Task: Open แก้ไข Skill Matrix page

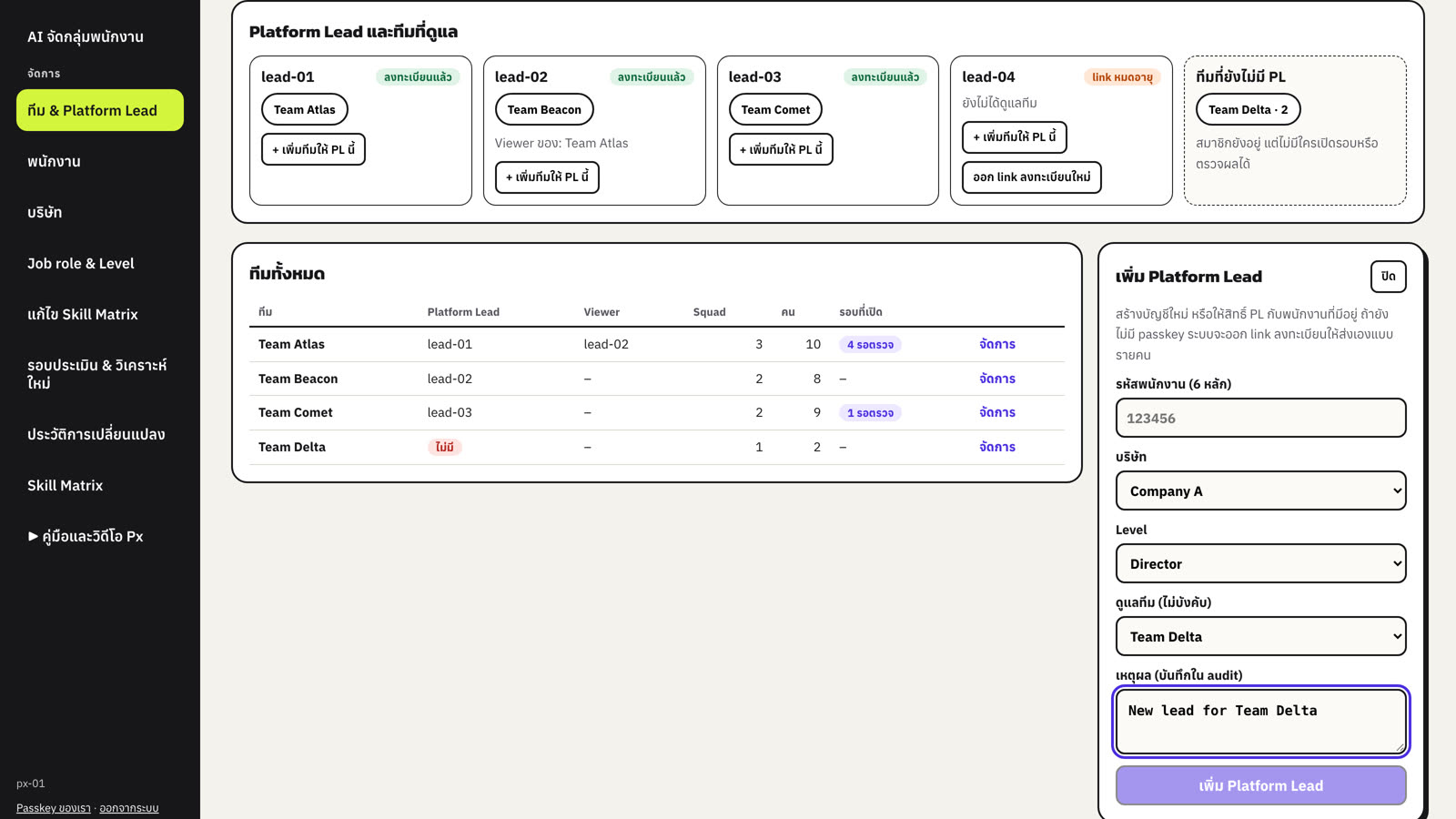Action: [x=100, y=314]
